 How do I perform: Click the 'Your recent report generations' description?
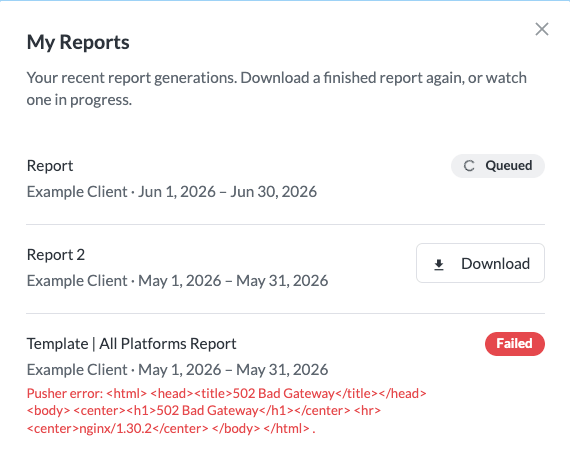point(277,88)
